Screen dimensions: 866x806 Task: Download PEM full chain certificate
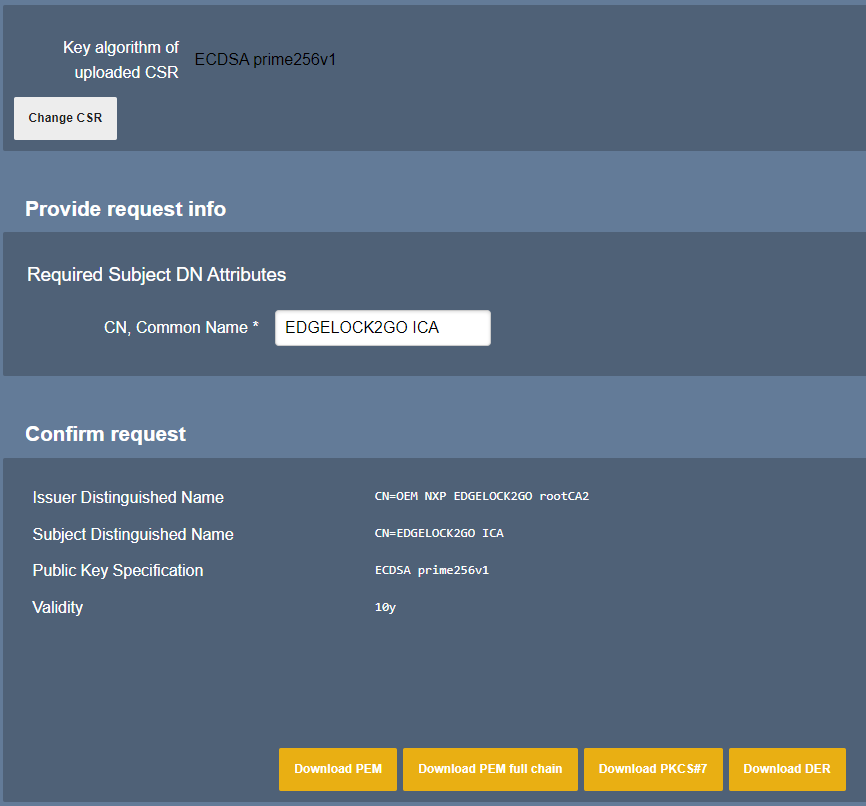tap(490, 769)
